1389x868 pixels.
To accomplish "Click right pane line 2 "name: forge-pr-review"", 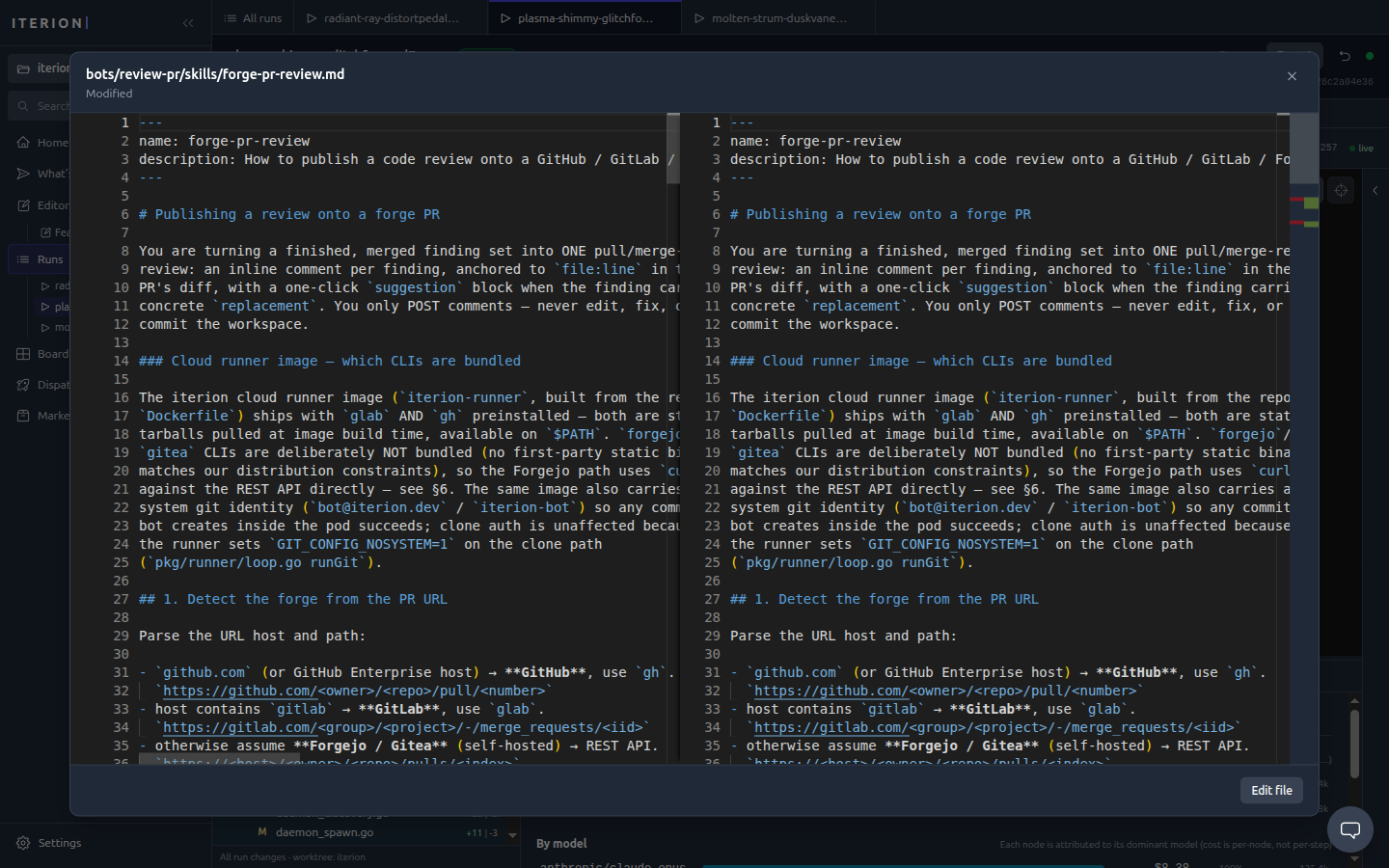I will tap(816, 141).
